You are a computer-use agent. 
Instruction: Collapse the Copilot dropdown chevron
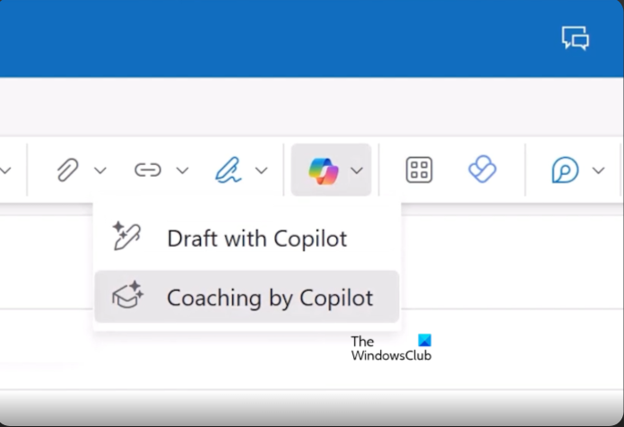point(357,171)
